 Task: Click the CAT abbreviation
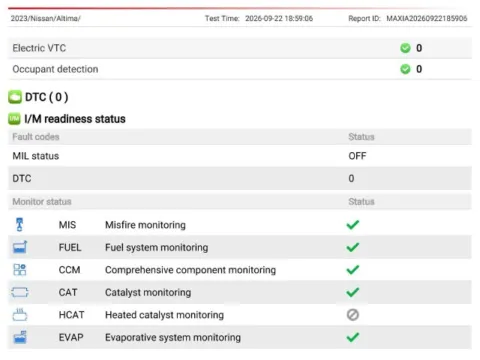click(68, 292)
